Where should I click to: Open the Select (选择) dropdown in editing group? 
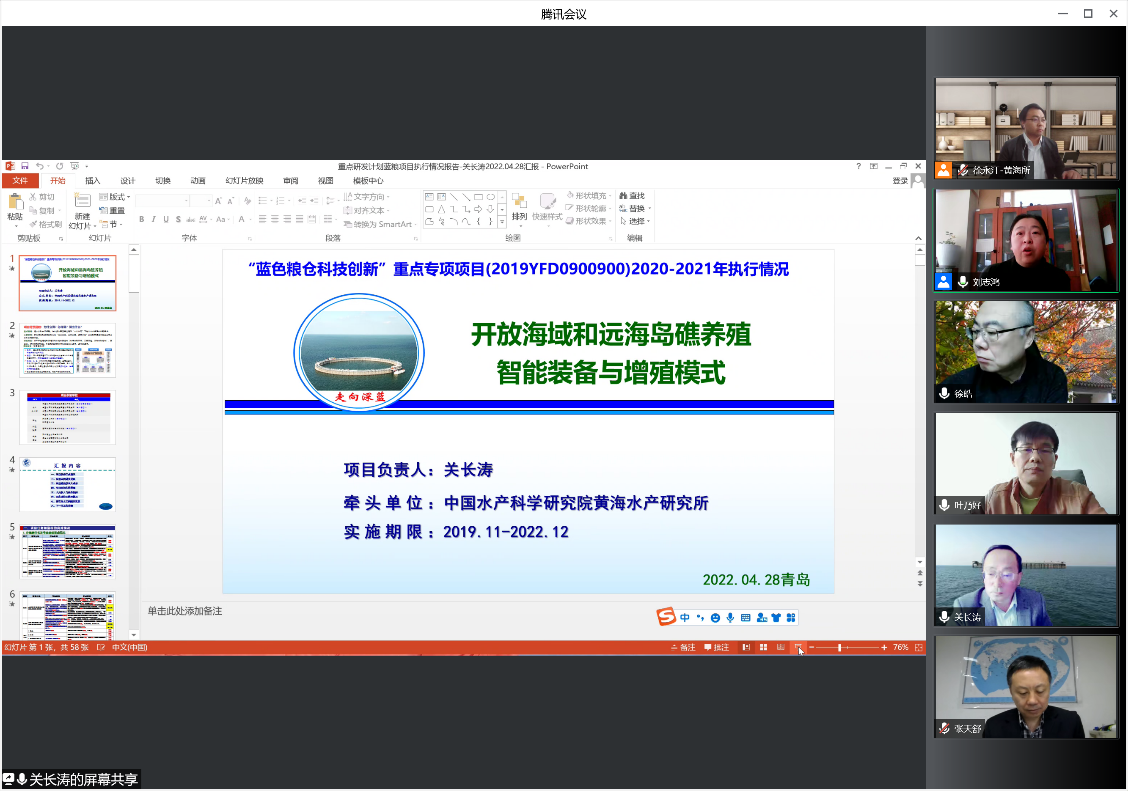[636, 221]
